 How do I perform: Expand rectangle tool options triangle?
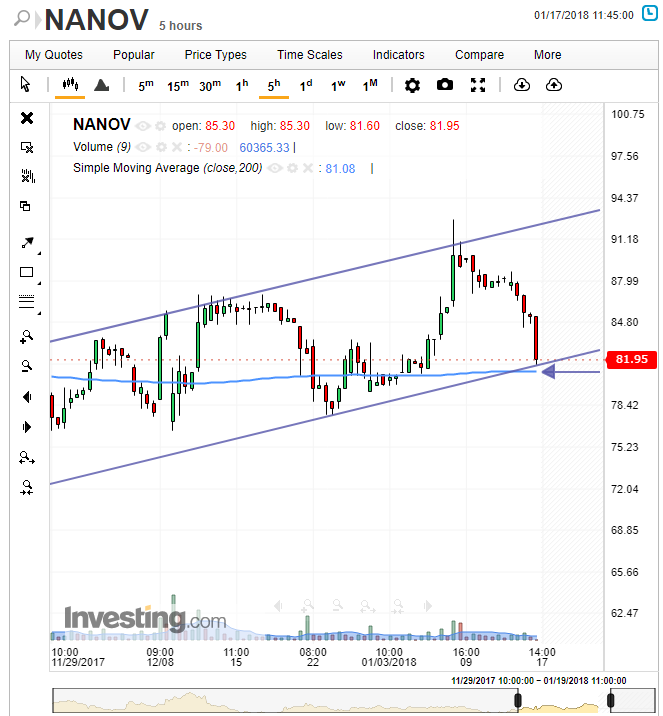[39, 284]
